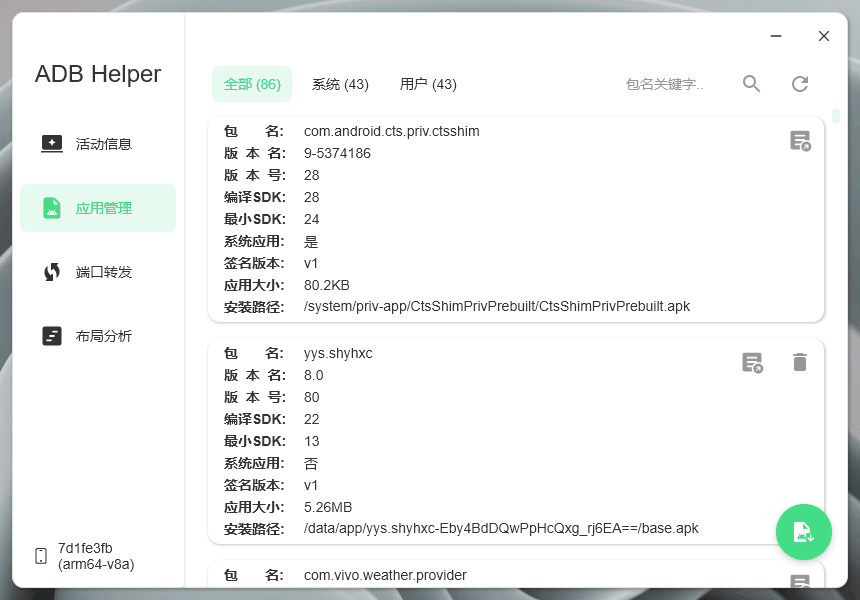Minimize the ADB Helper window
Screen dimensions: 860x600
click(x=775, y=36)
